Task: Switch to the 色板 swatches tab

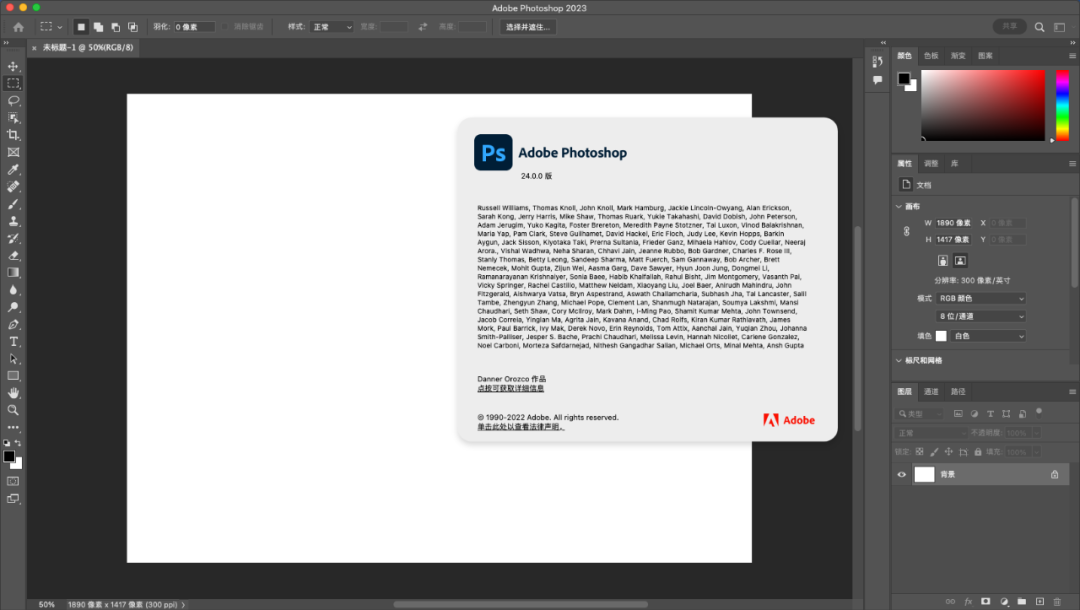Action: (x=931, y=56)
